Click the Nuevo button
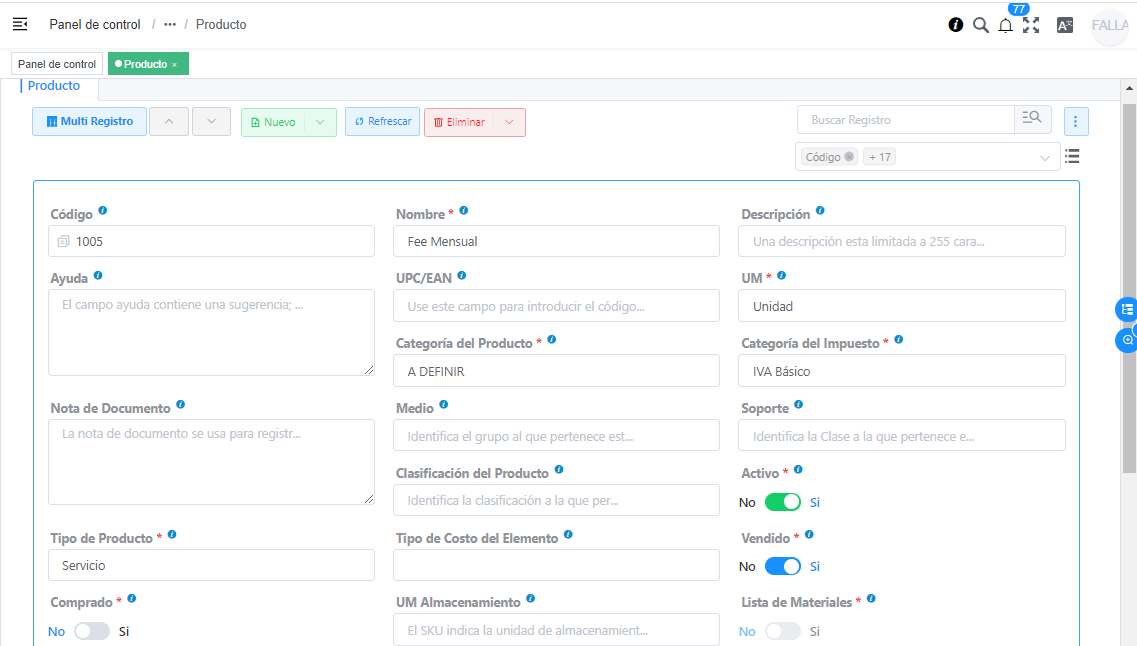The height and width of the screenshot is (646, 1137). 273,122
